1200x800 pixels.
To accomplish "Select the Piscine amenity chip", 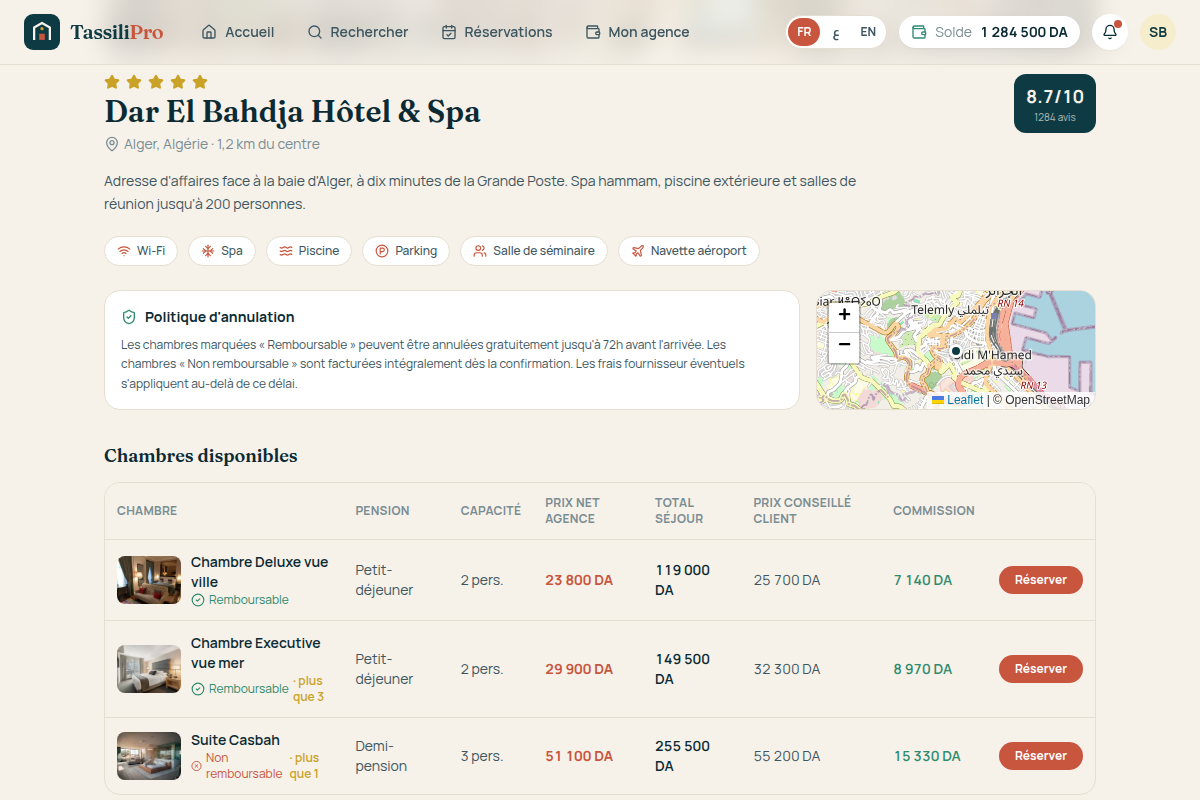I will [x=309, y=251].
